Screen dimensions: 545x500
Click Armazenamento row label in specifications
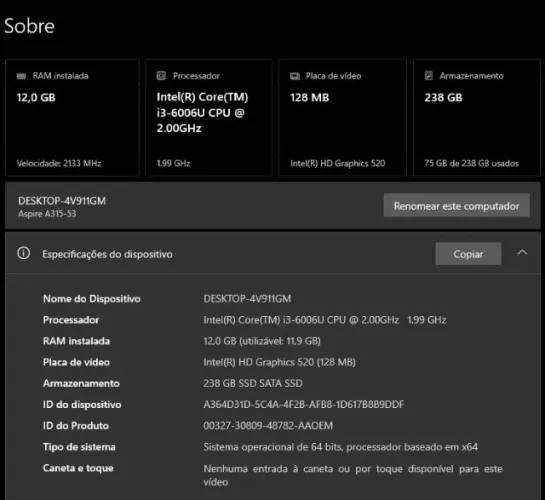coord(81,384)
